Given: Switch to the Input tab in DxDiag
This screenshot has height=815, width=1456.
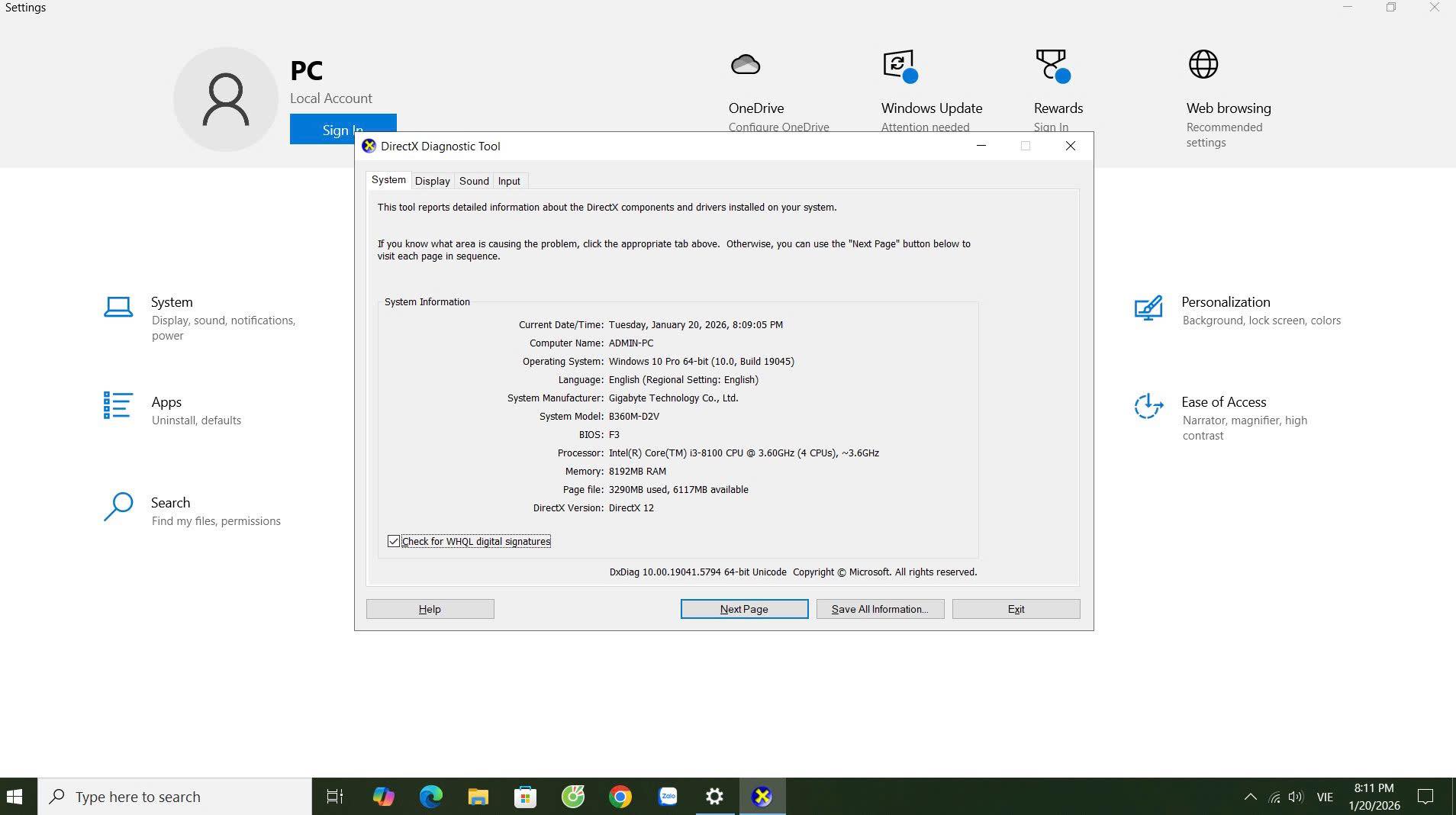Looking at the screenshot, I should pos(509,181).
